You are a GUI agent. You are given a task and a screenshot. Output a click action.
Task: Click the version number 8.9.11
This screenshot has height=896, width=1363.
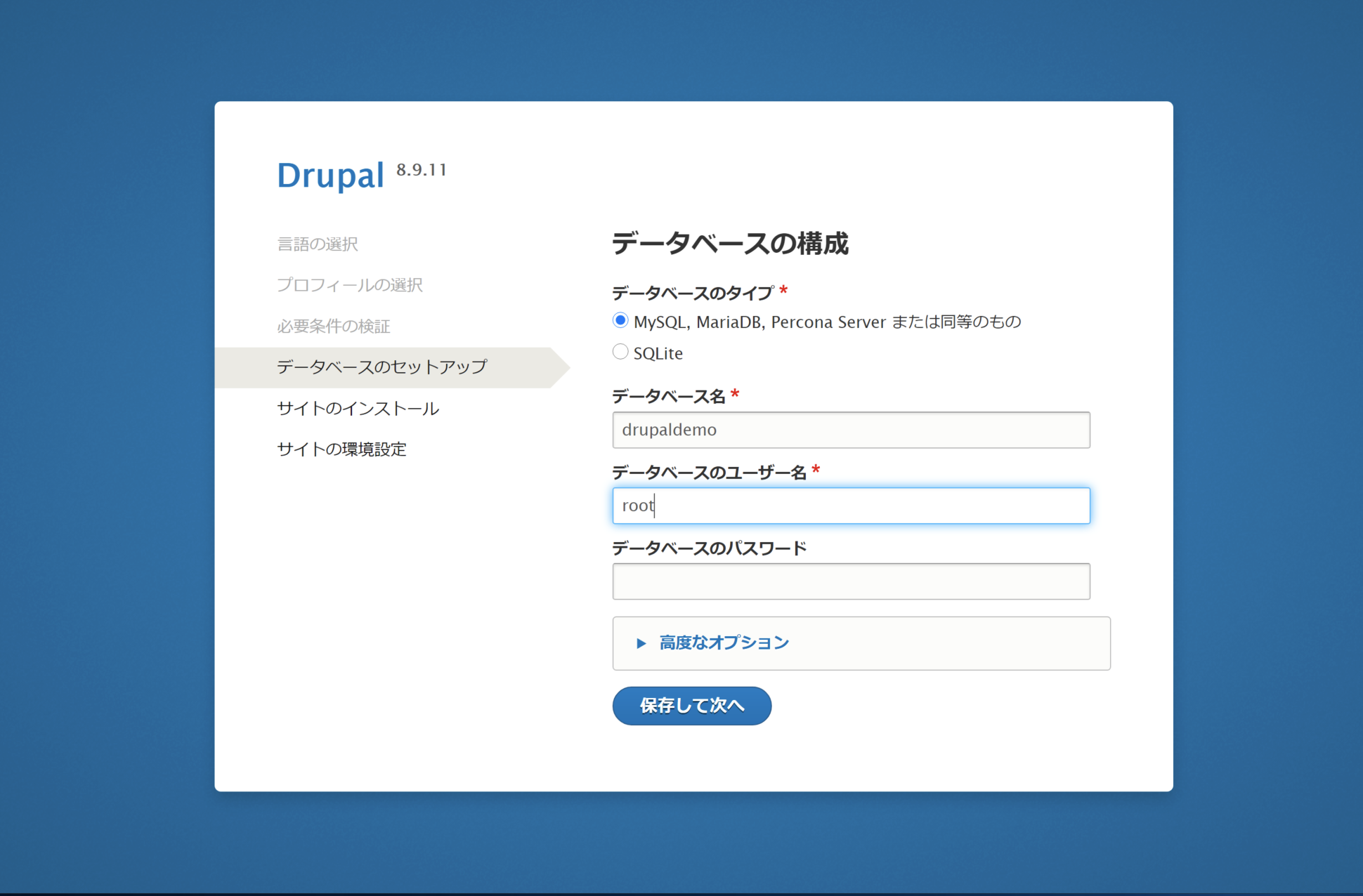[x=421, y=169]
